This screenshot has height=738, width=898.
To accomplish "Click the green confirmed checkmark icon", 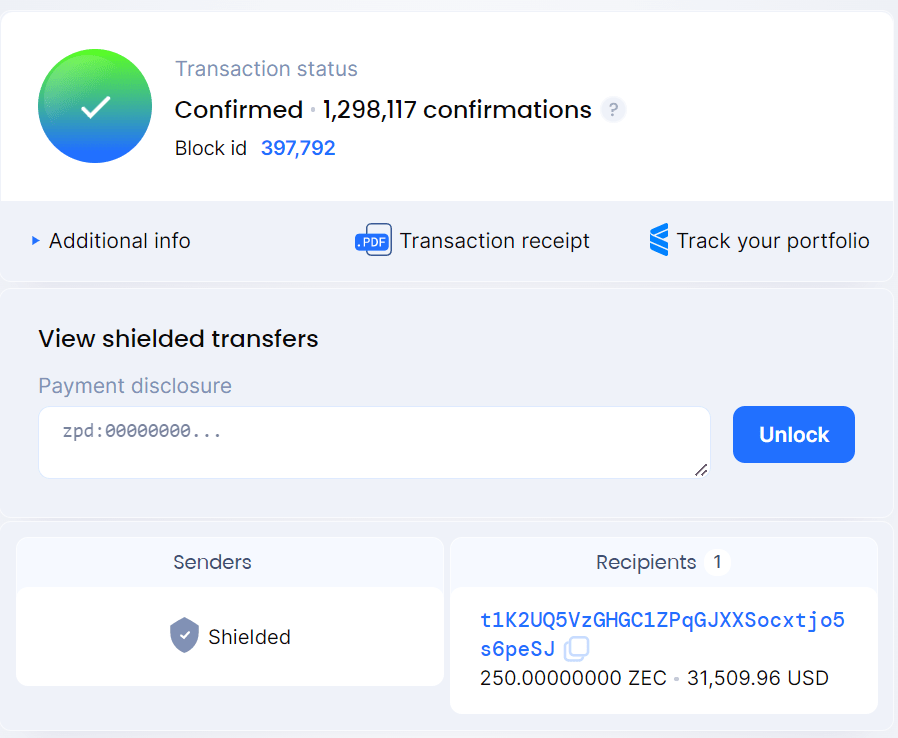I will 95,106.
